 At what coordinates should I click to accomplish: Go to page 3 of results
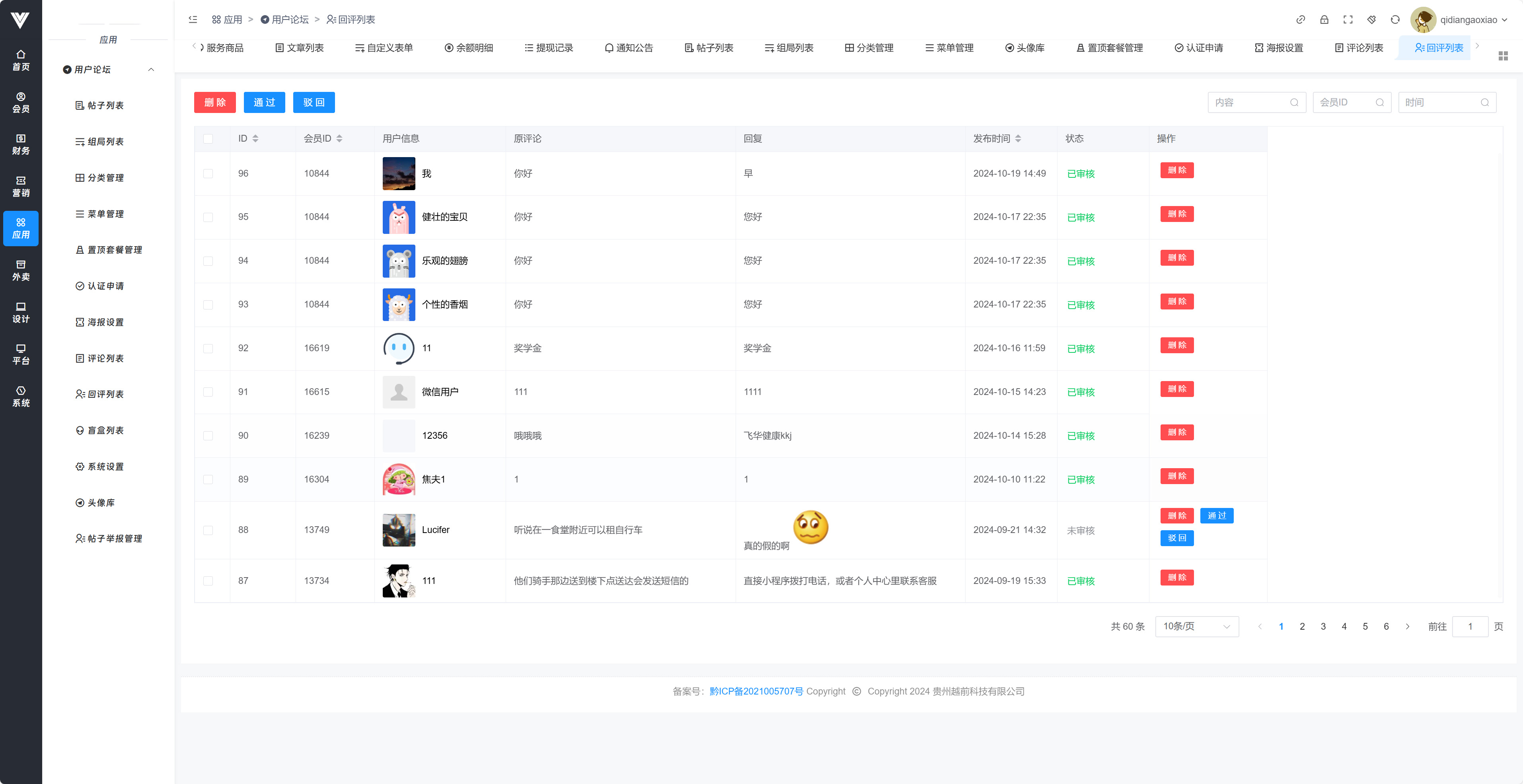tap(1323, 626)
